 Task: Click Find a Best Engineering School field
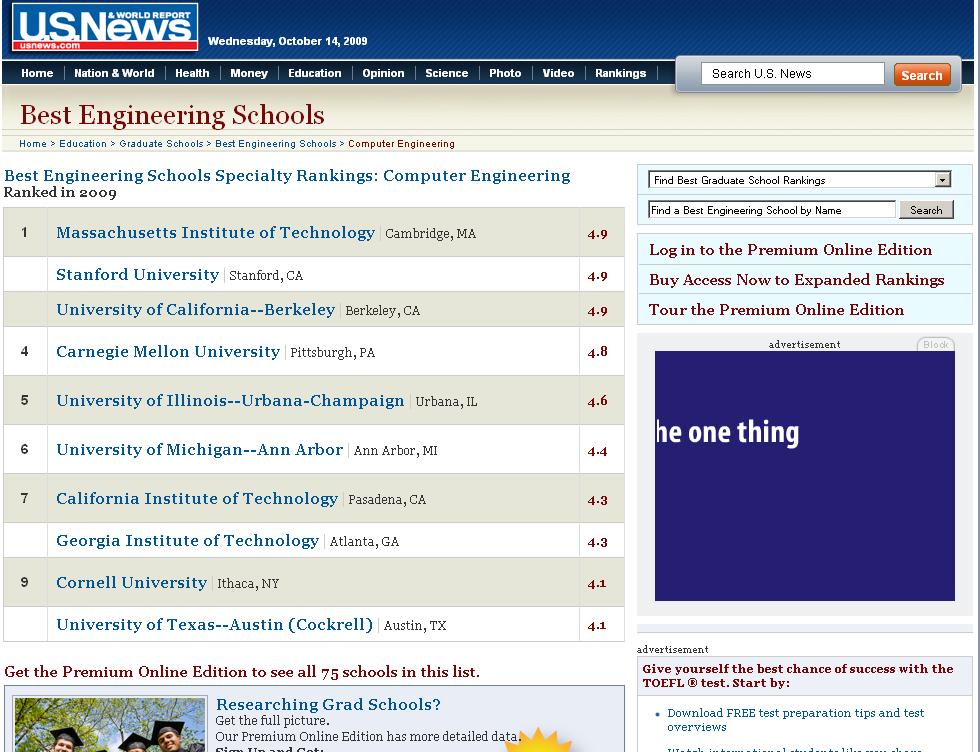772,210
